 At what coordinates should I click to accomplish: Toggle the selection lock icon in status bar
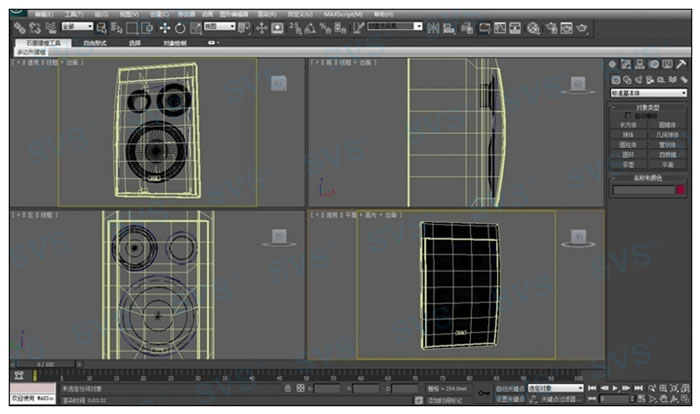coord(288,388)
